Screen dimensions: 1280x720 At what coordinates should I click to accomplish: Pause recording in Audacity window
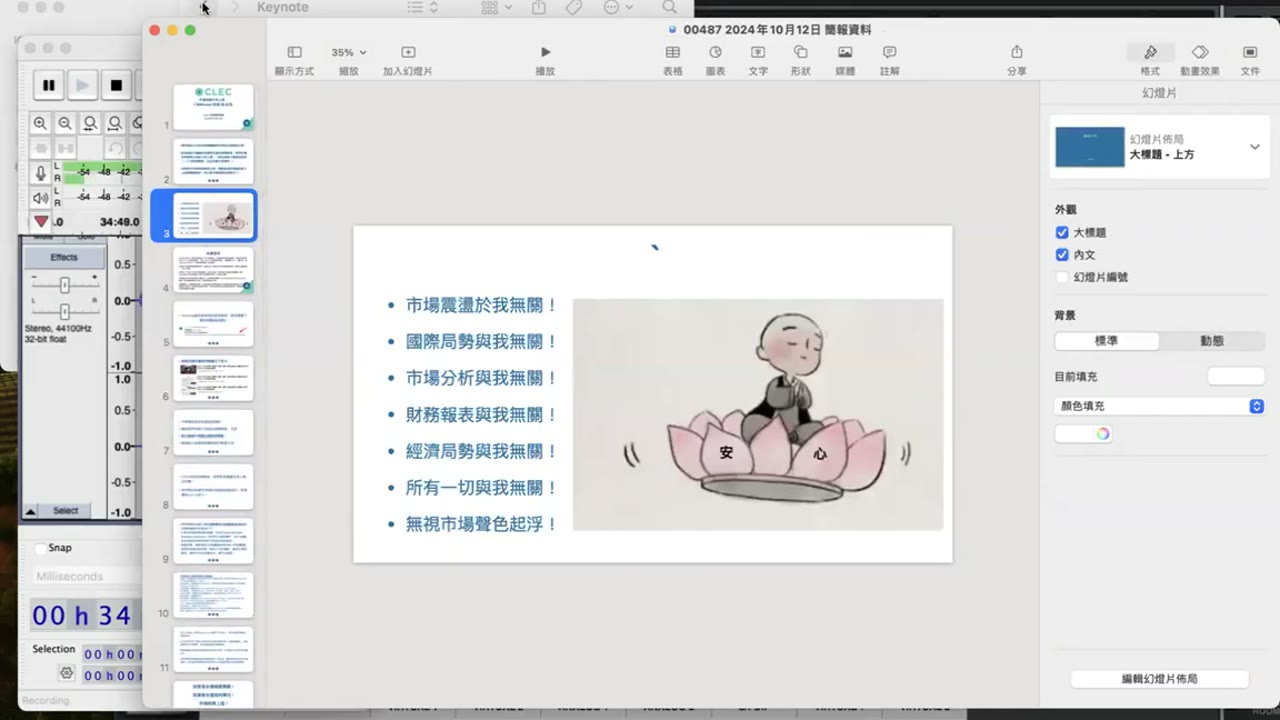[48, 86]
